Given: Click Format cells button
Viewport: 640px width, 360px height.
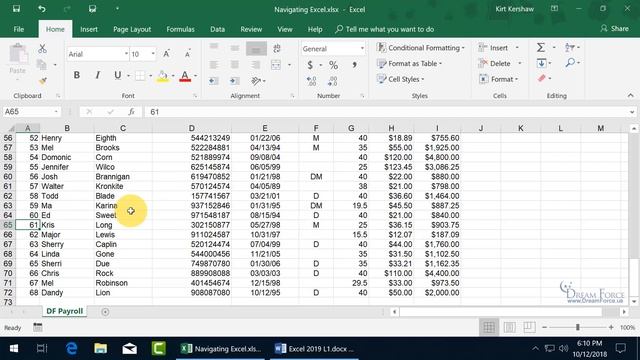Looking at the screenshot, I should click(x=498, y=79).
